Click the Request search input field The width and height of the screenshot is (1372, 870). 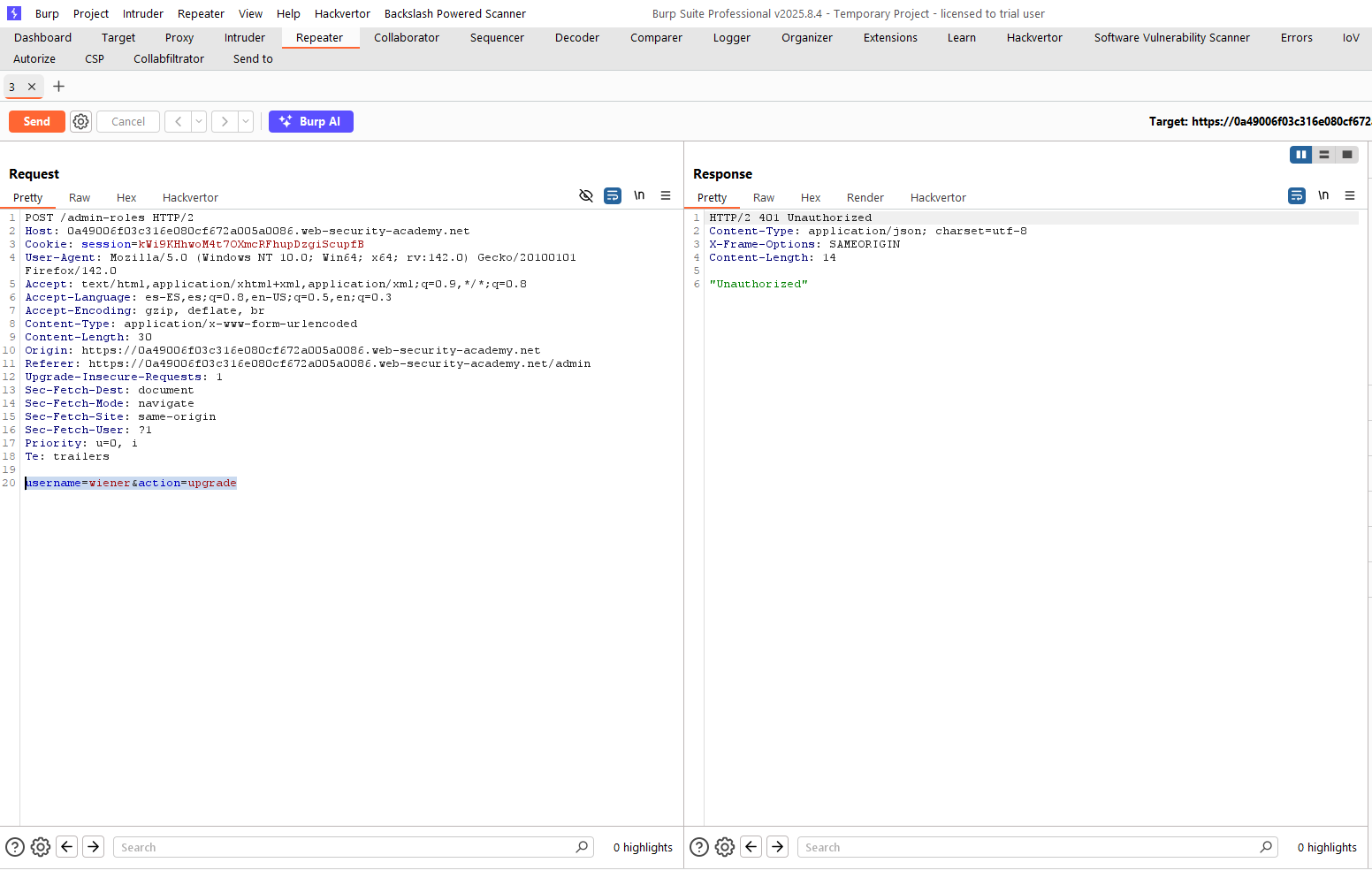tap(345, 847)
